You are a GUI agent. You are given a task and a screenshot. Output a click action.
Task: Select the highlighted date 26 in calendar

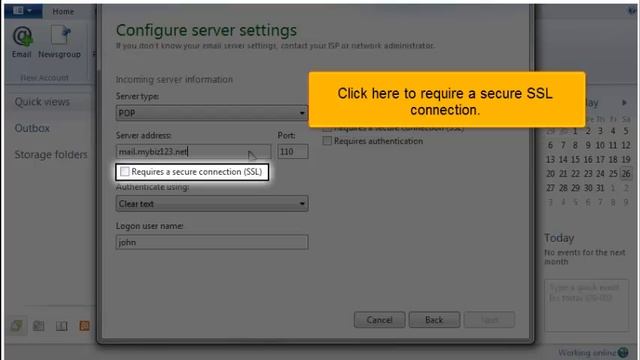(x=626, y=173)
